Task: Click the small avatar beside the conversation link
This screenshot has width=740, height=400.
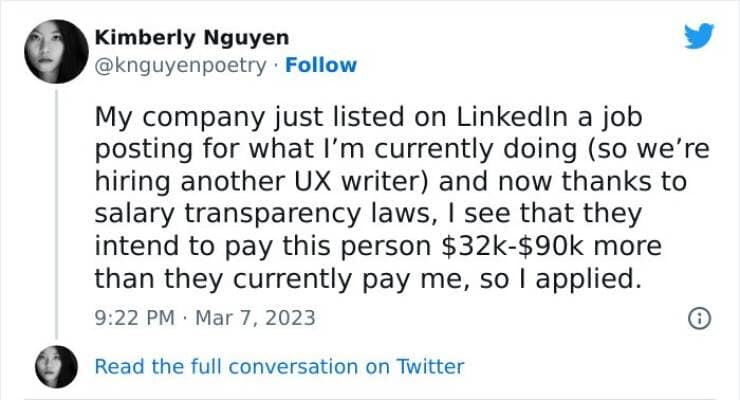Action: point(54,367)
